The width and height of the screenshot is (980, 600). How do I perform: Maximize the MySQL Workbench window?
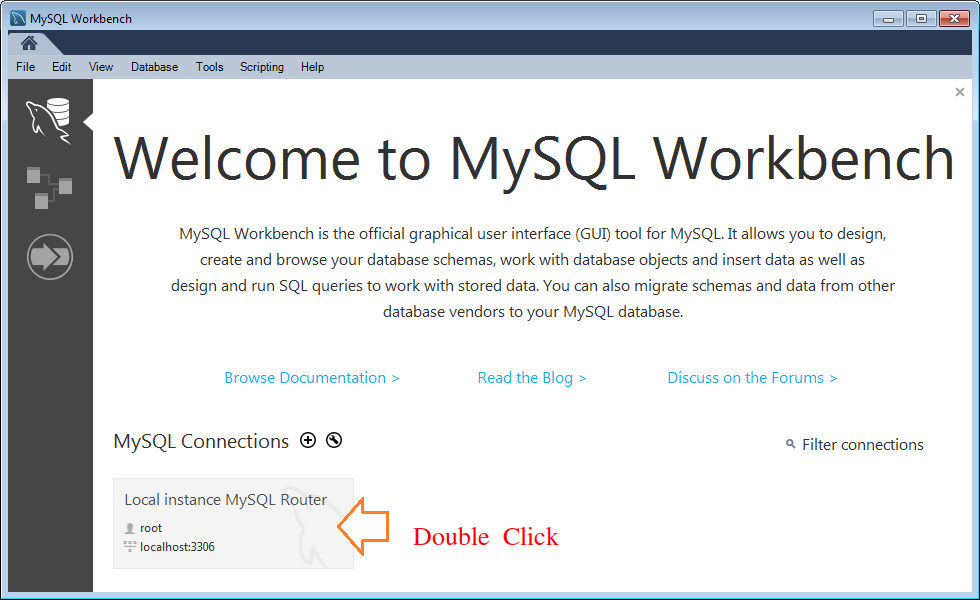pos(921,19)
